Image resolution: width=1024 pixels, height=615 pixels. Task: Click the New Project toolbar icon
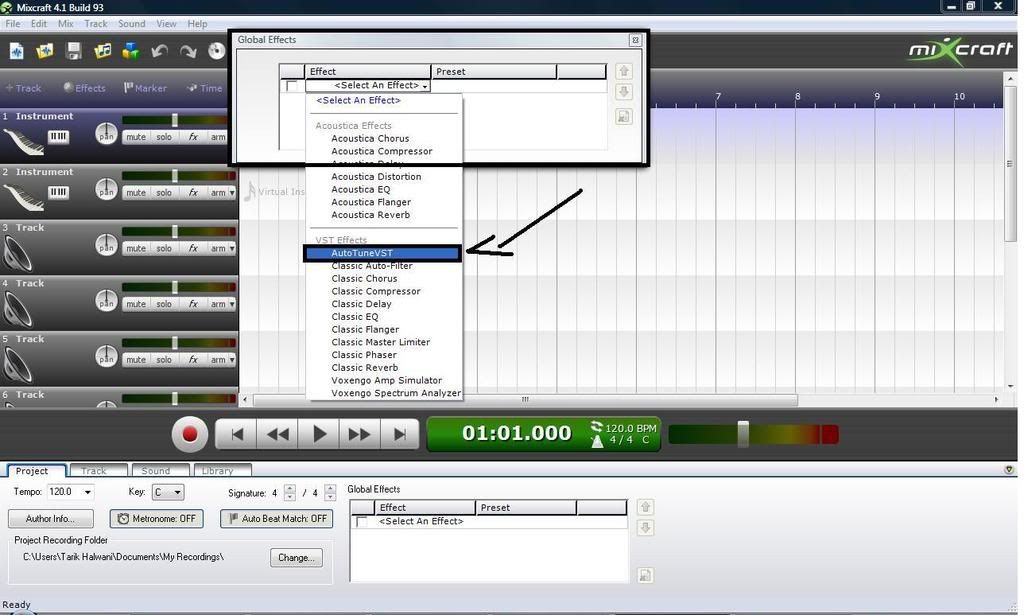click(16, 51)
